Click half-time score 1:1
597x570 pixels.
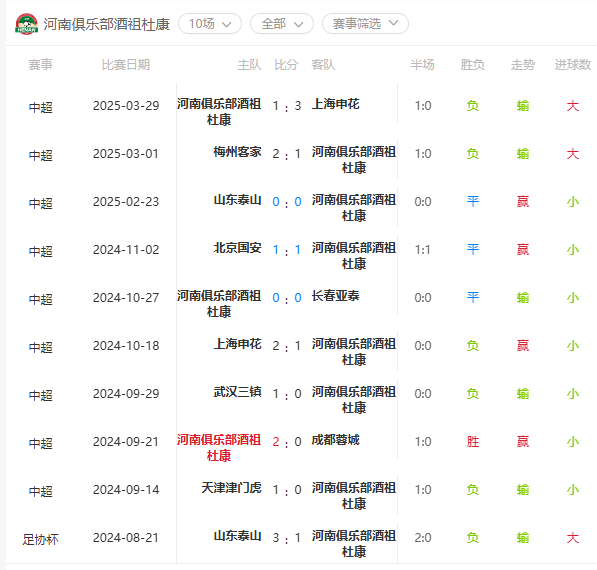pos(423,250)
